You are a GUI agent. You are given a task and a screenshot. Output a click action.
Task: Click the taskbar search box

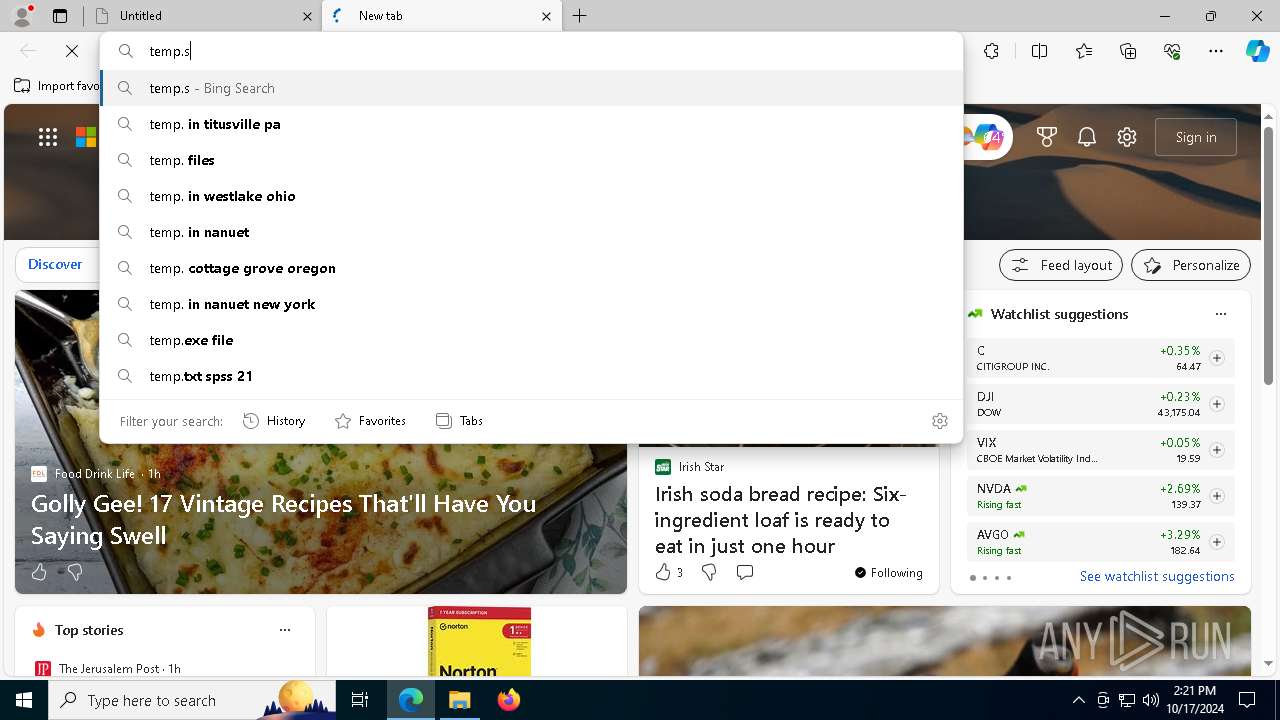[x=193, y=700]
